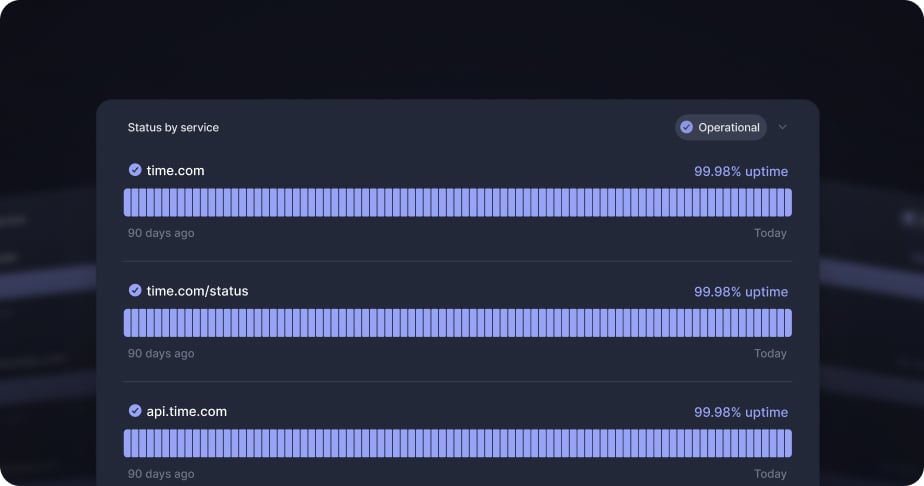This screenshot has width=924, height=486.
Task: Click the checkmark icon beside time.com/status
Action: click(135, 290)
